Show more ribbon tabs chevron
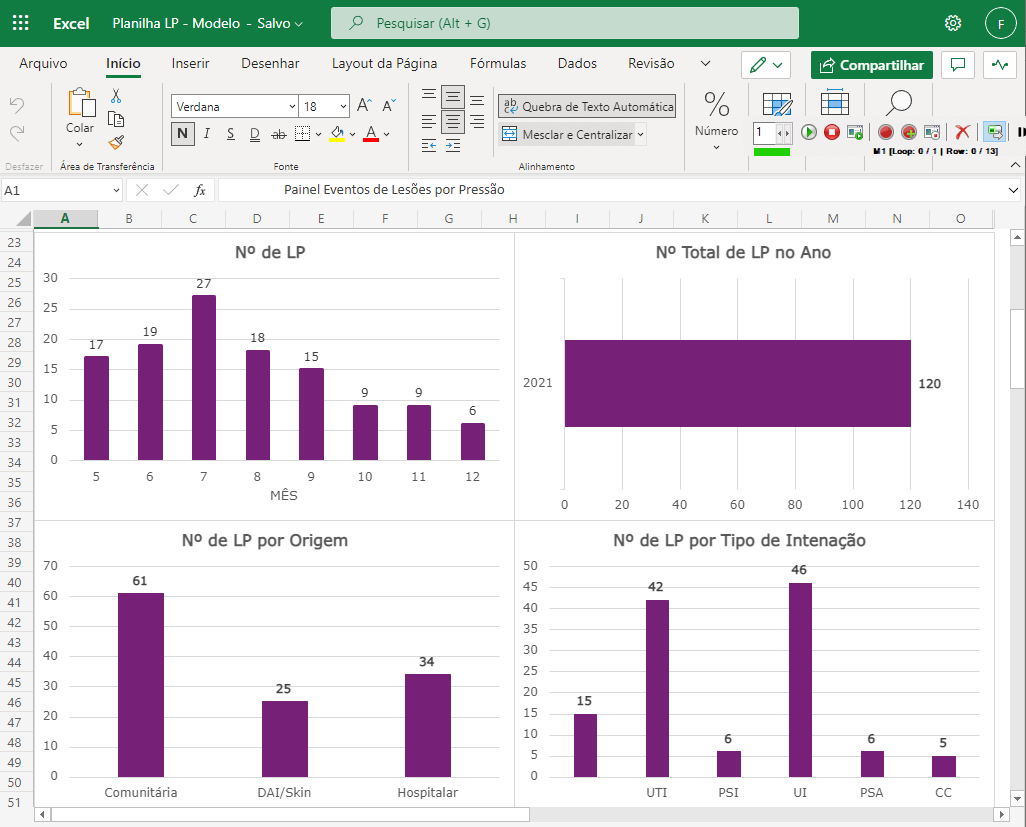 (705, 63)
